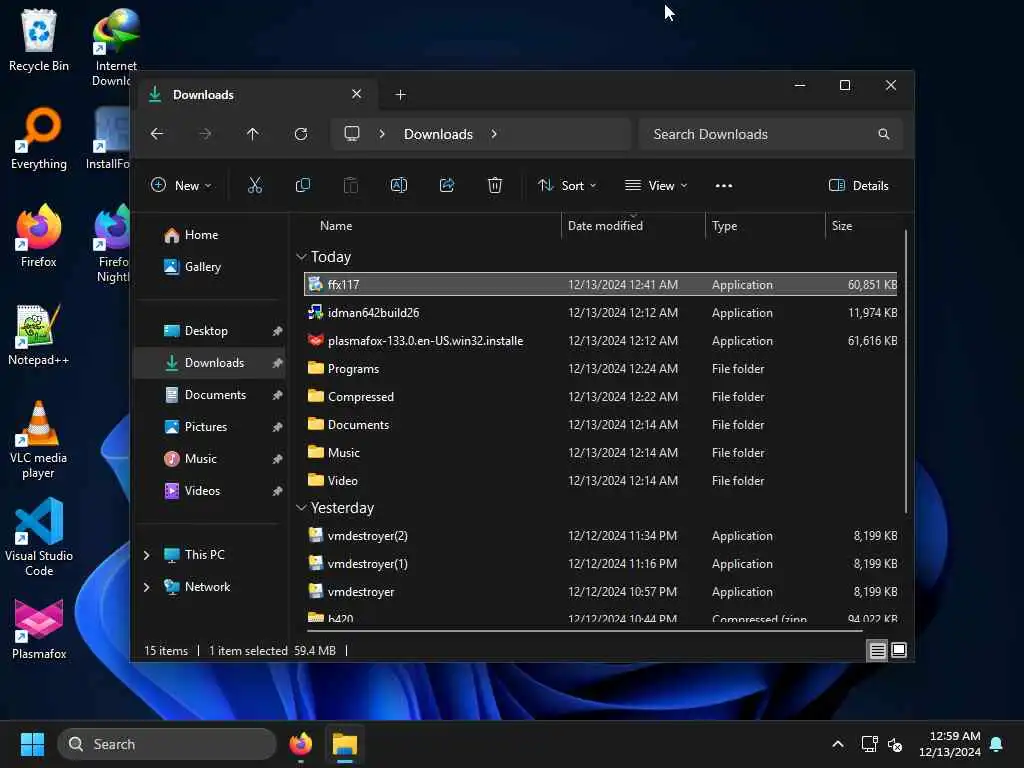
Task: Click the Search Downloads field
Action: 771,134
